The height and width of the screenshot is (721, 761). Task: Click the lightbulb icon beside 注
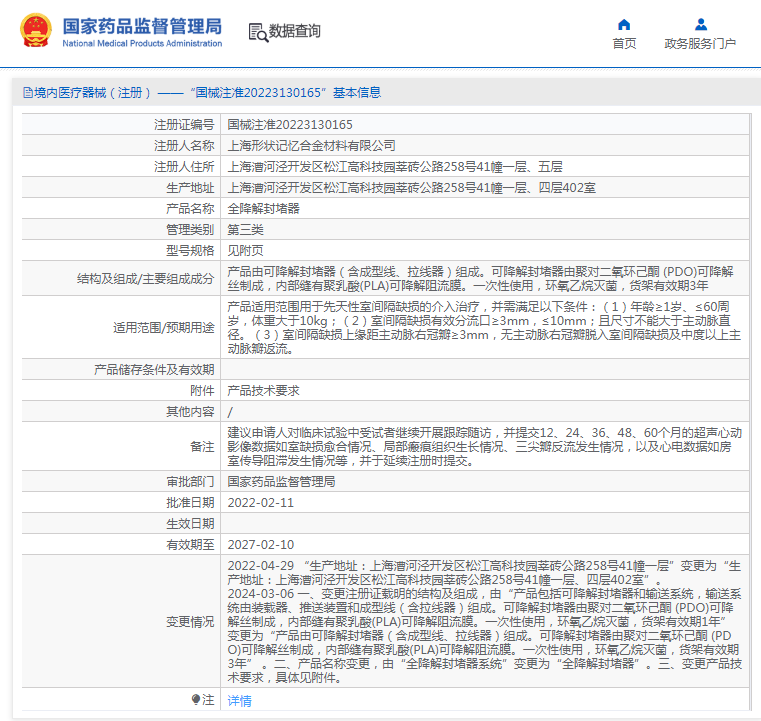point(196,700)
